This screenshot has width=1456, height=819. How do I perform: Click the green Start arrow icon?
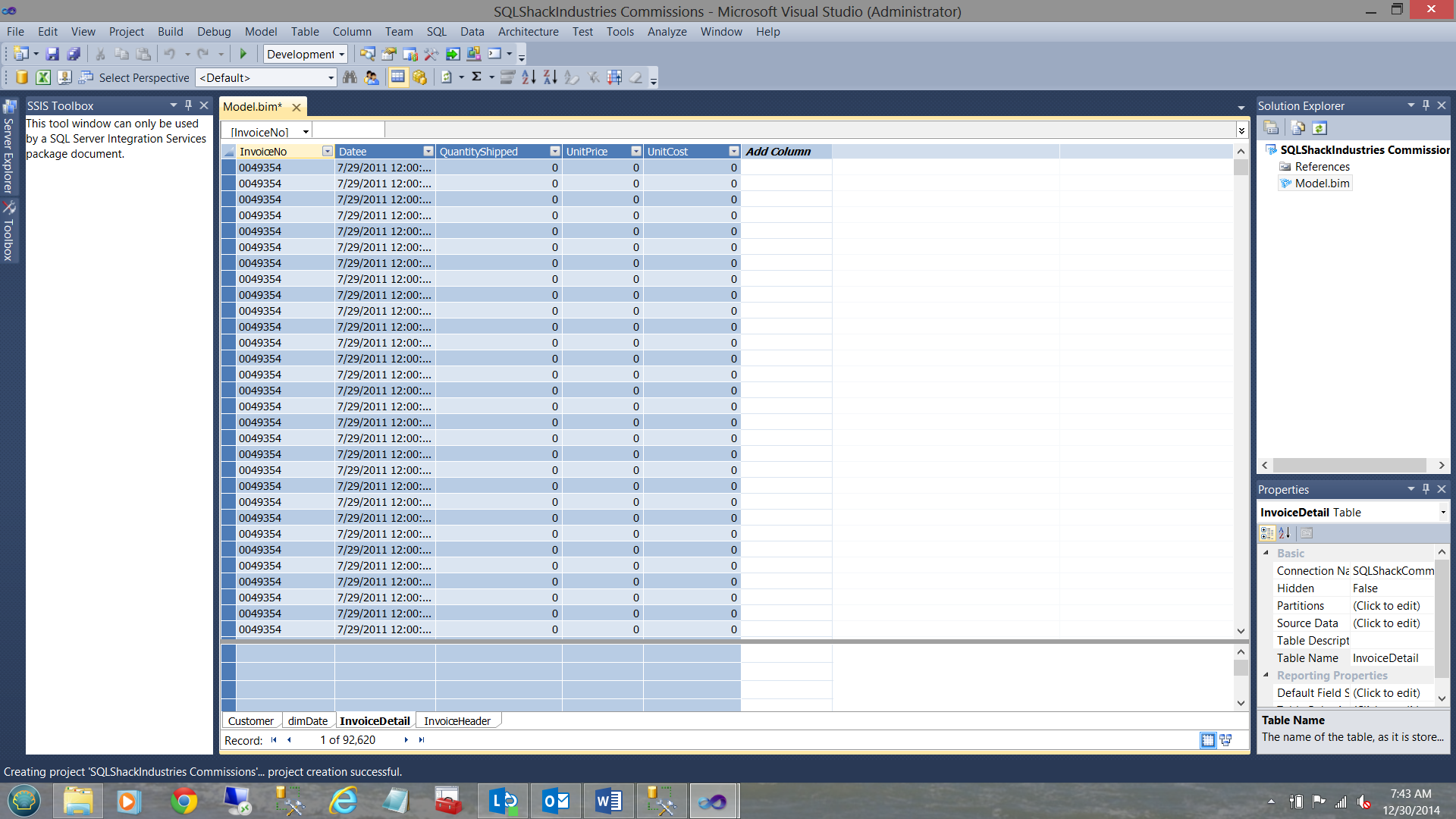tap(243, 54)
